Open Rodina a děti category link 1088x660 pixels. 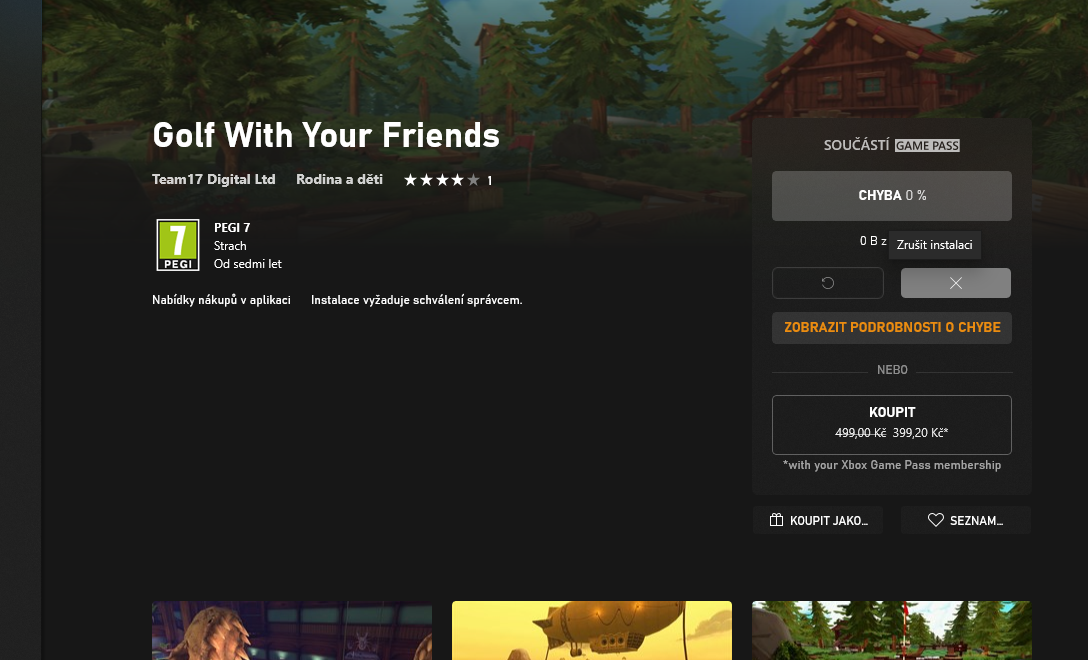[339, 179]
